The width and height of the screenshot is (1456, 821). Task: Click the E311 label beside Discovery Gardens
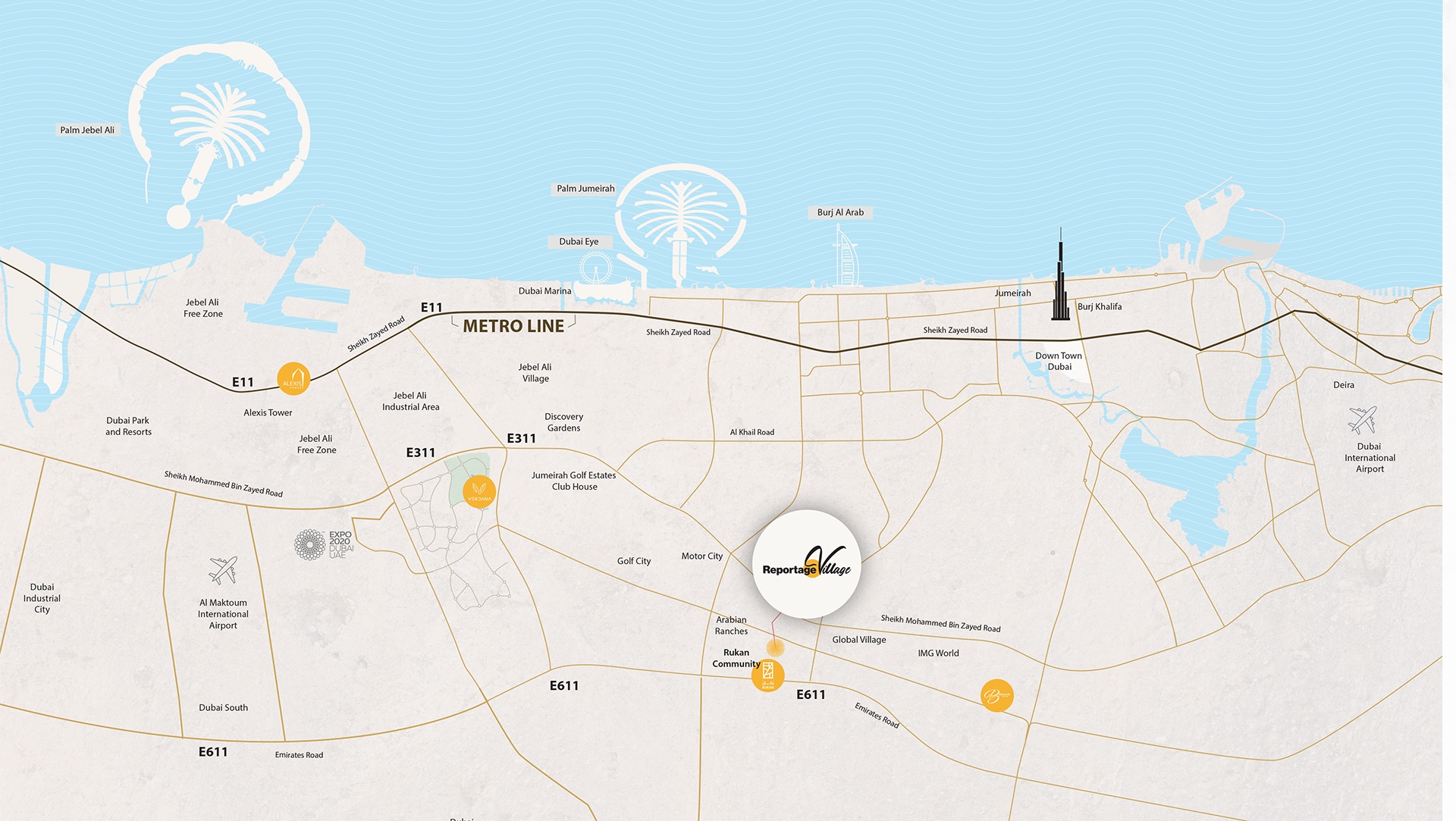[x=521, y=438]
